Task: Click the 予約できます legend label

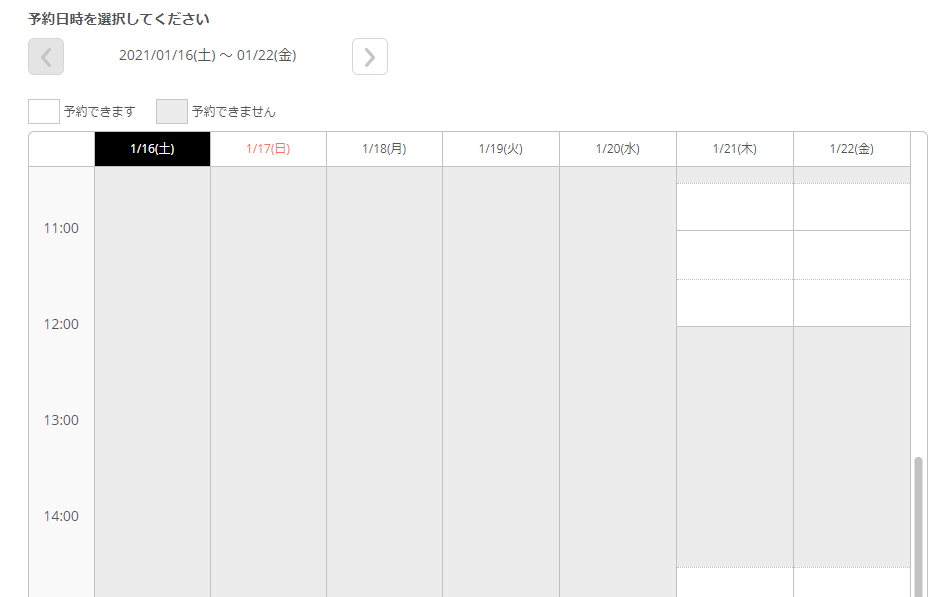Action: [99, 111]
